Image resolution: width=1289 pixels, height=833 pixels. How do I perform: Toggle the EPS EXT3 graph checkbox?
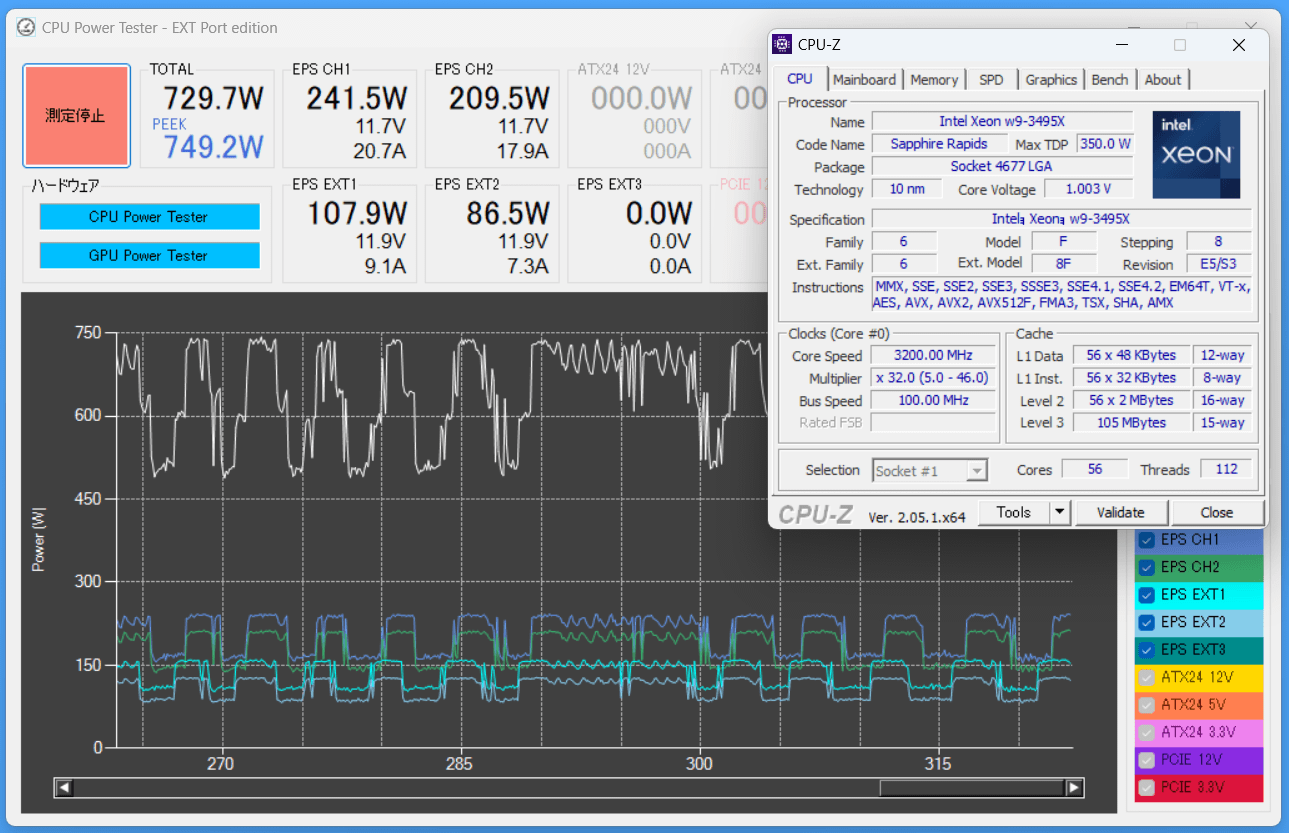(x=1147, y=650)
